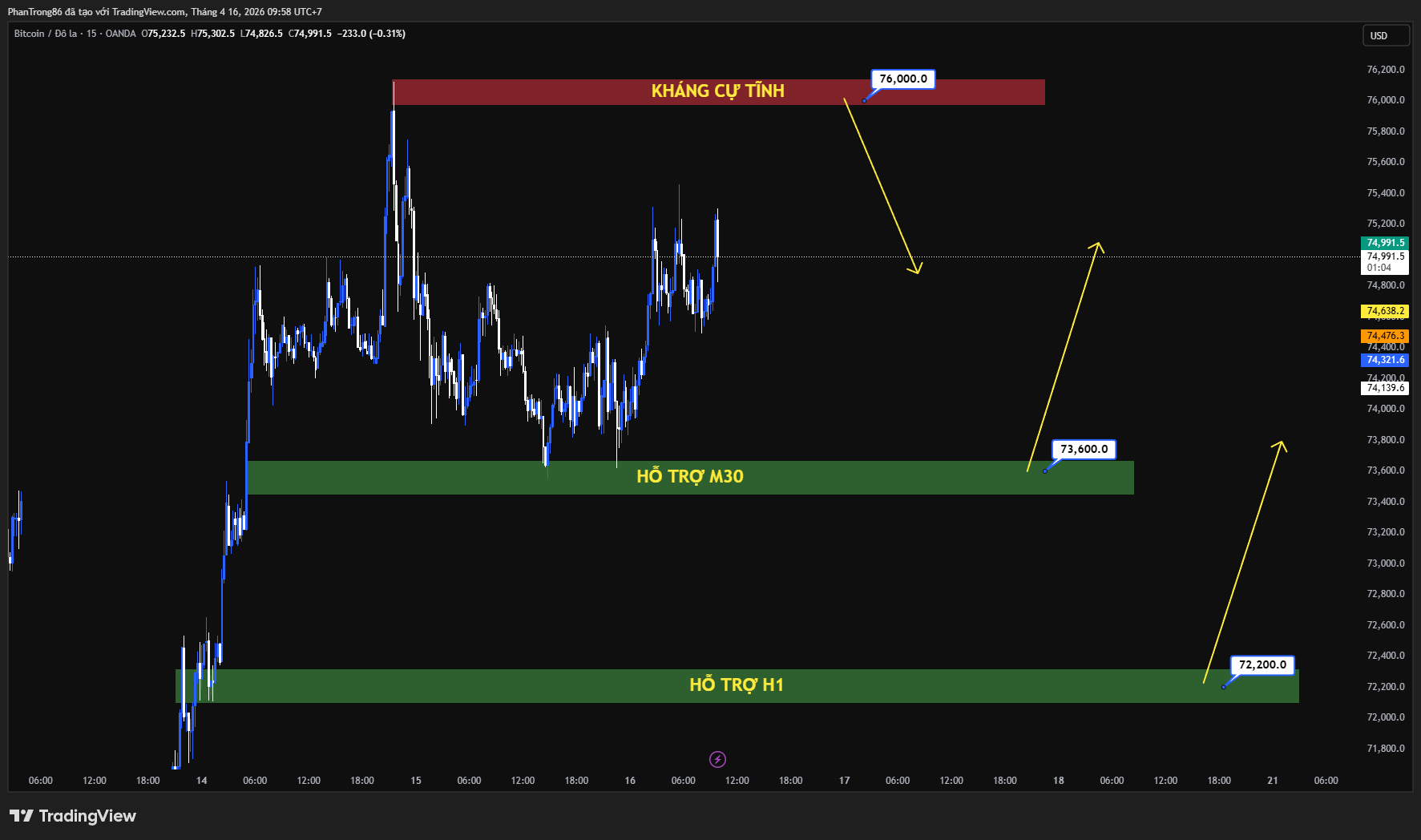Select the 72,200.0 price callout label
The image size is (1421, 840).
(x=1262, y=664)
